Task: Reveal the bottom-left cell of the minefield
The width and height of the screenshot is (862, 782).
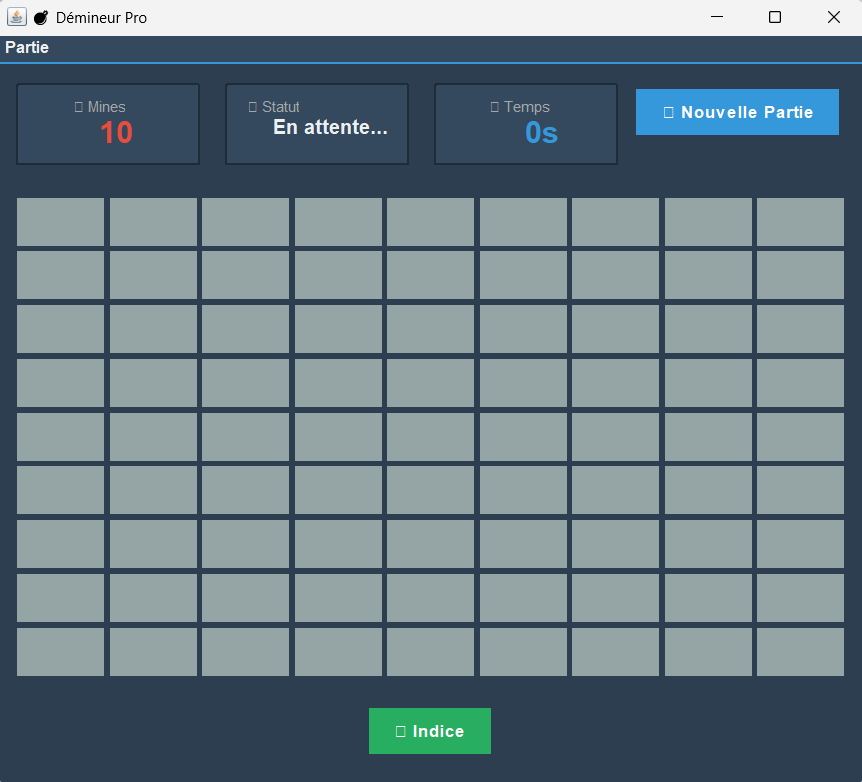Action: point(60,652)
